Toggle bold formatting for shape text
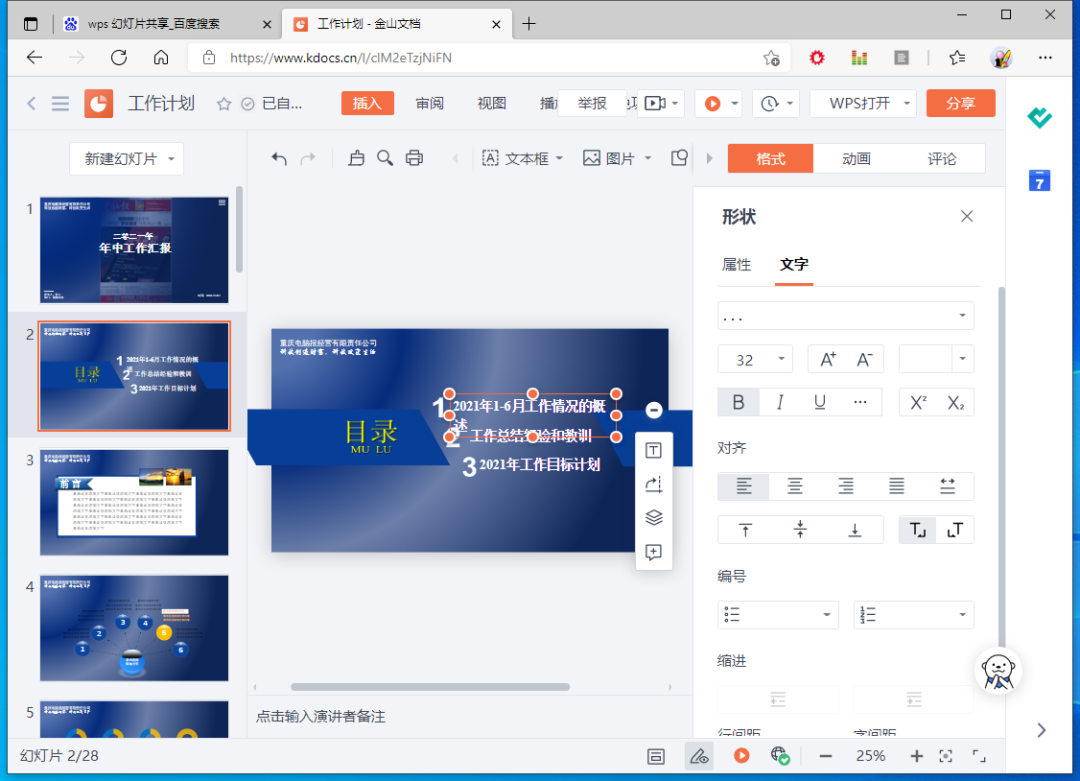This screenshot has width=1080, height=781. click(x=738, y=401)
